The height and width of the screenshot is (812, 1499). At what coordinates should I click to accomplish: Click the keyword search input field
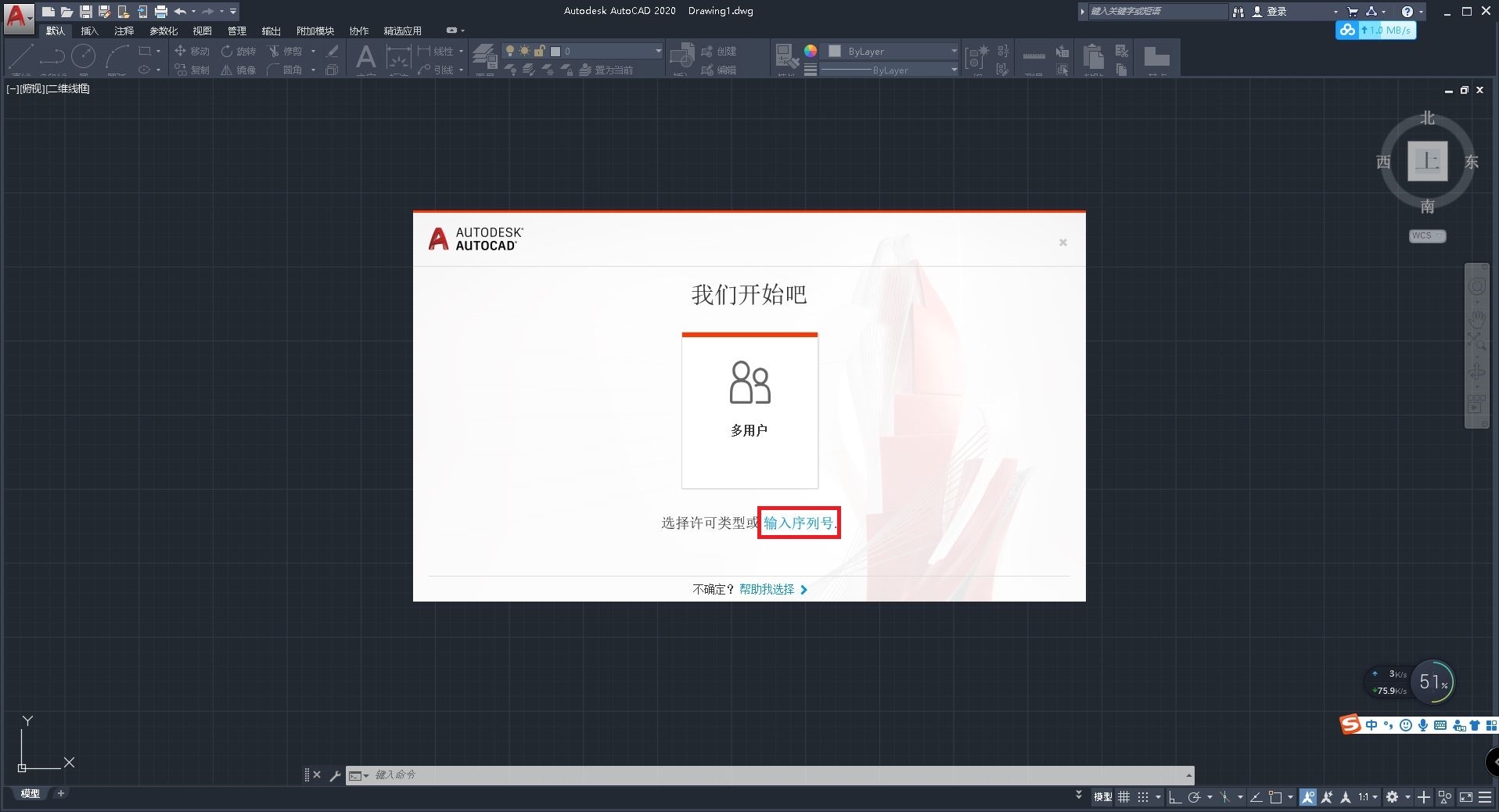[x=1158, y=12]
